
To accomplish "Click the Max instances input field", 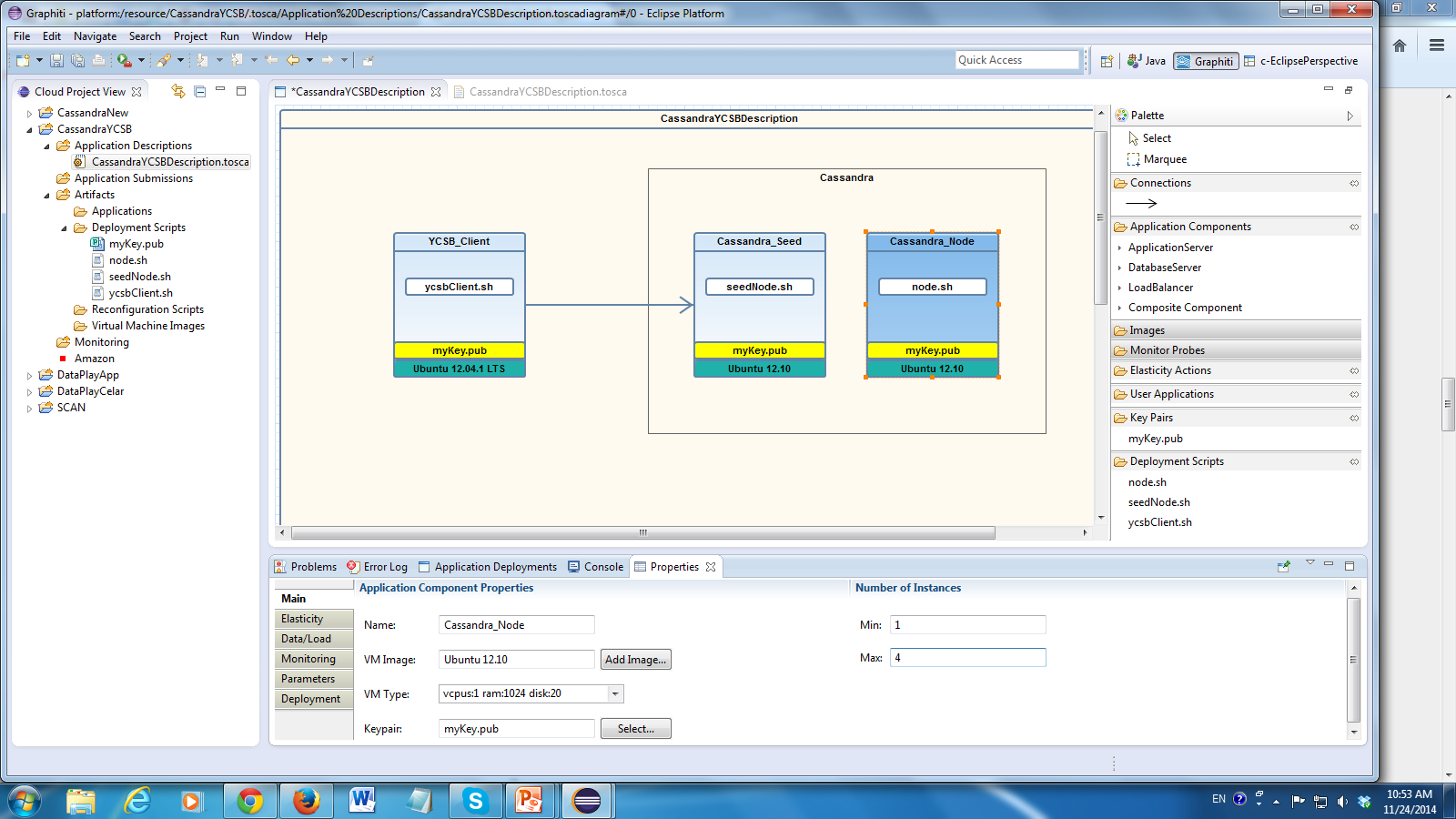I will point(967,657).
